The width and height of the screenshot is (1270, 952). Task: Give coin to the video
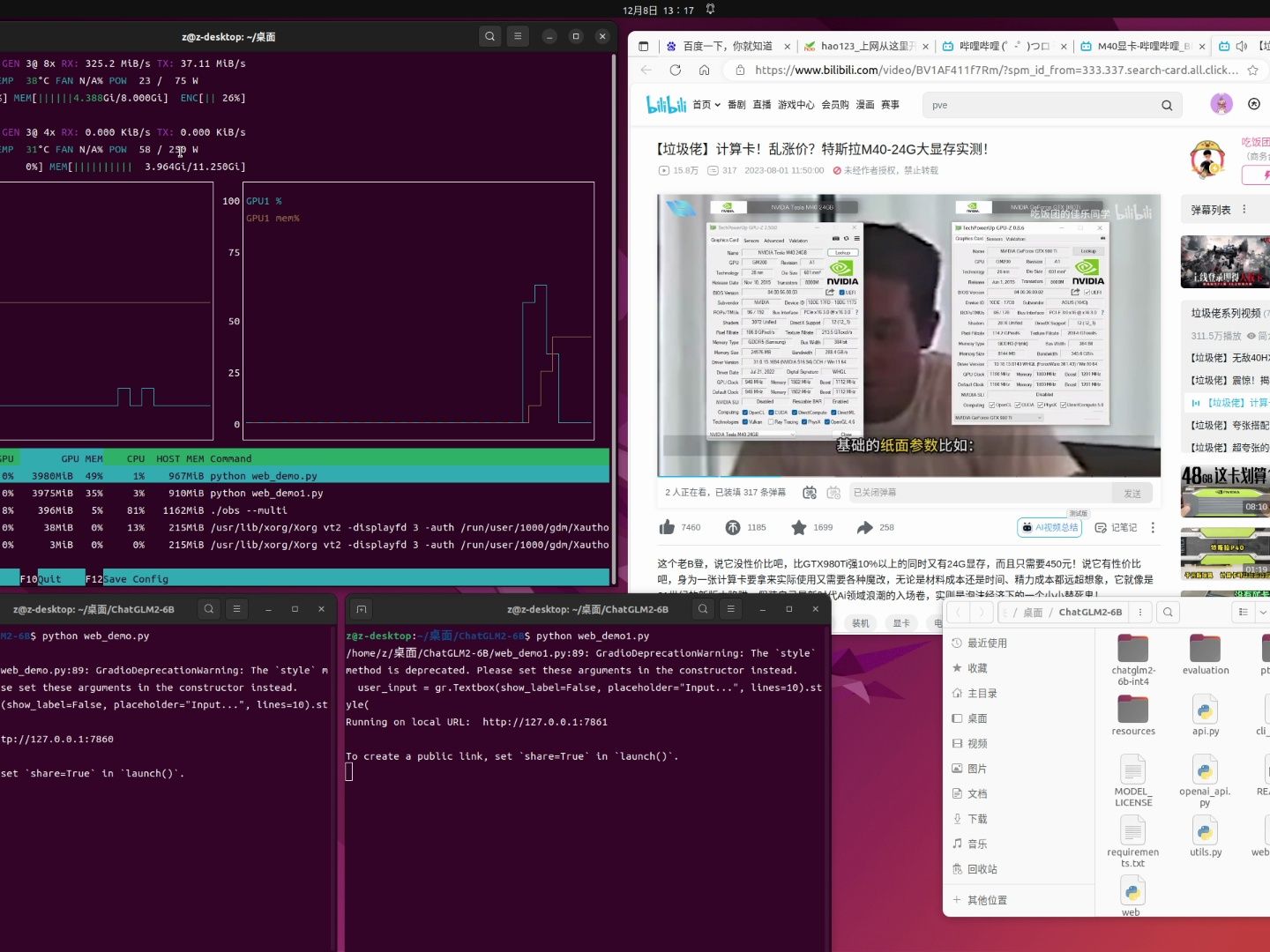(x=733, y=527)
